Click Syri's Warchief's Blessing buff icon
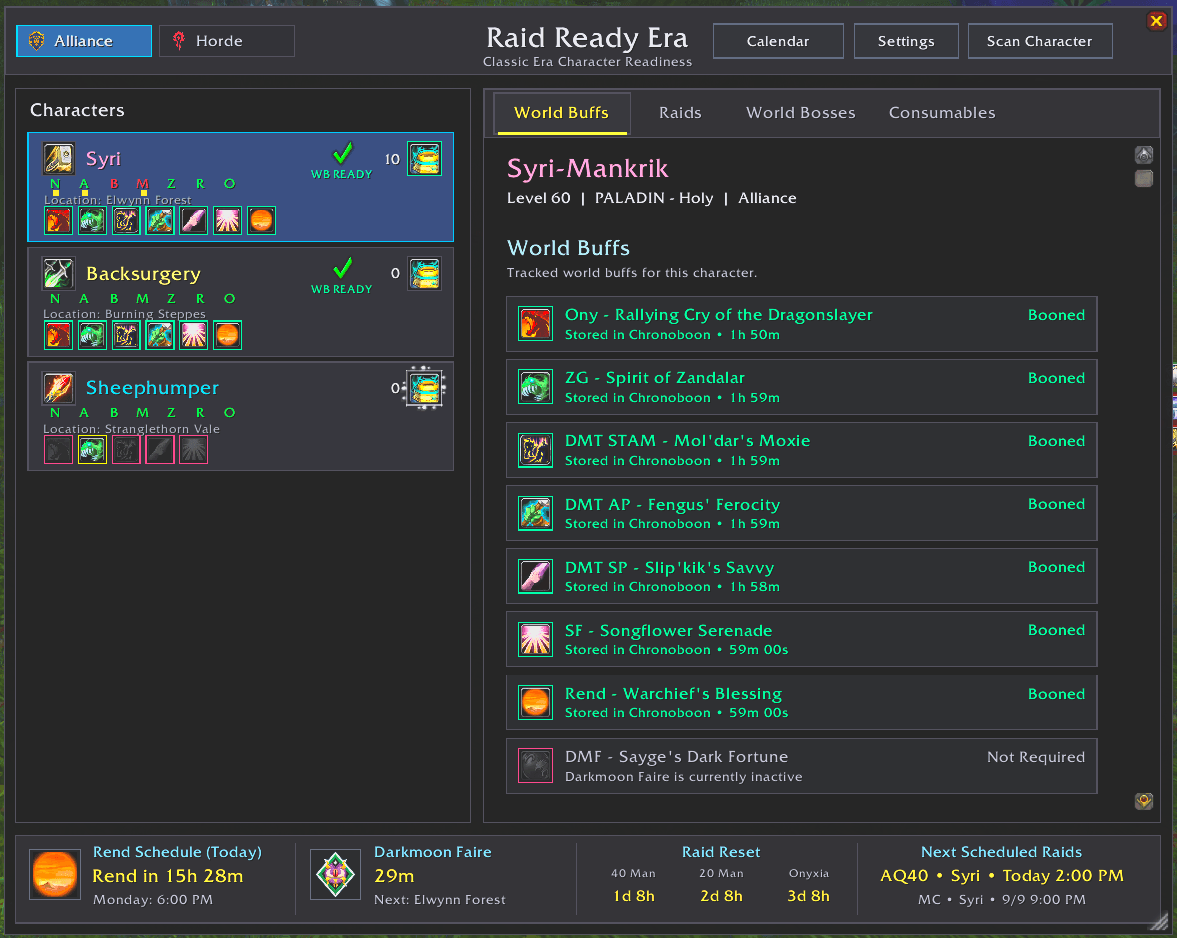Image resolution: width=1177 pixels, height=938 pixels. click(261, 221)
